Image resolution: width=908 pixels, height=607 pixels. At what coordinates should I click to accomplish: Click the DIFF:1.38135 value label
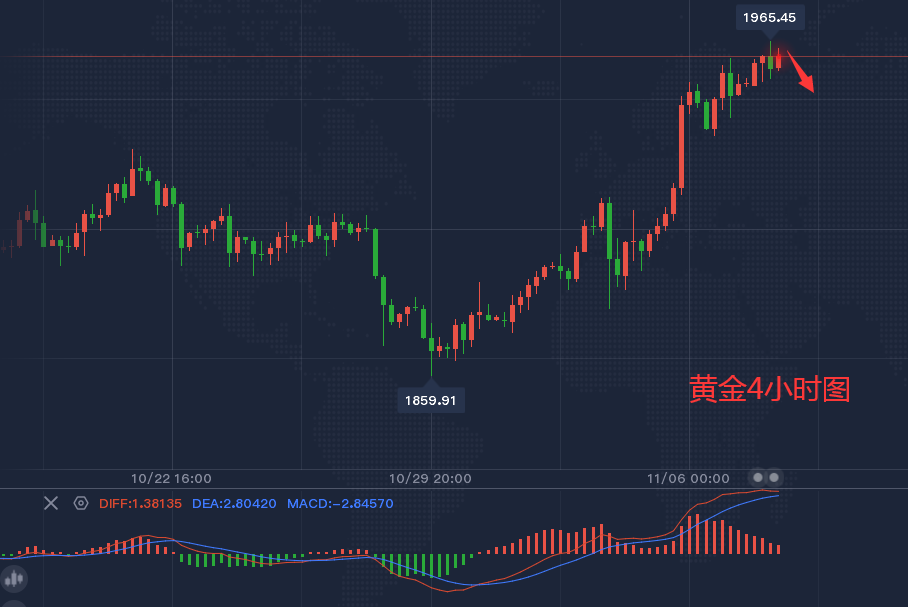coord(140,503)
